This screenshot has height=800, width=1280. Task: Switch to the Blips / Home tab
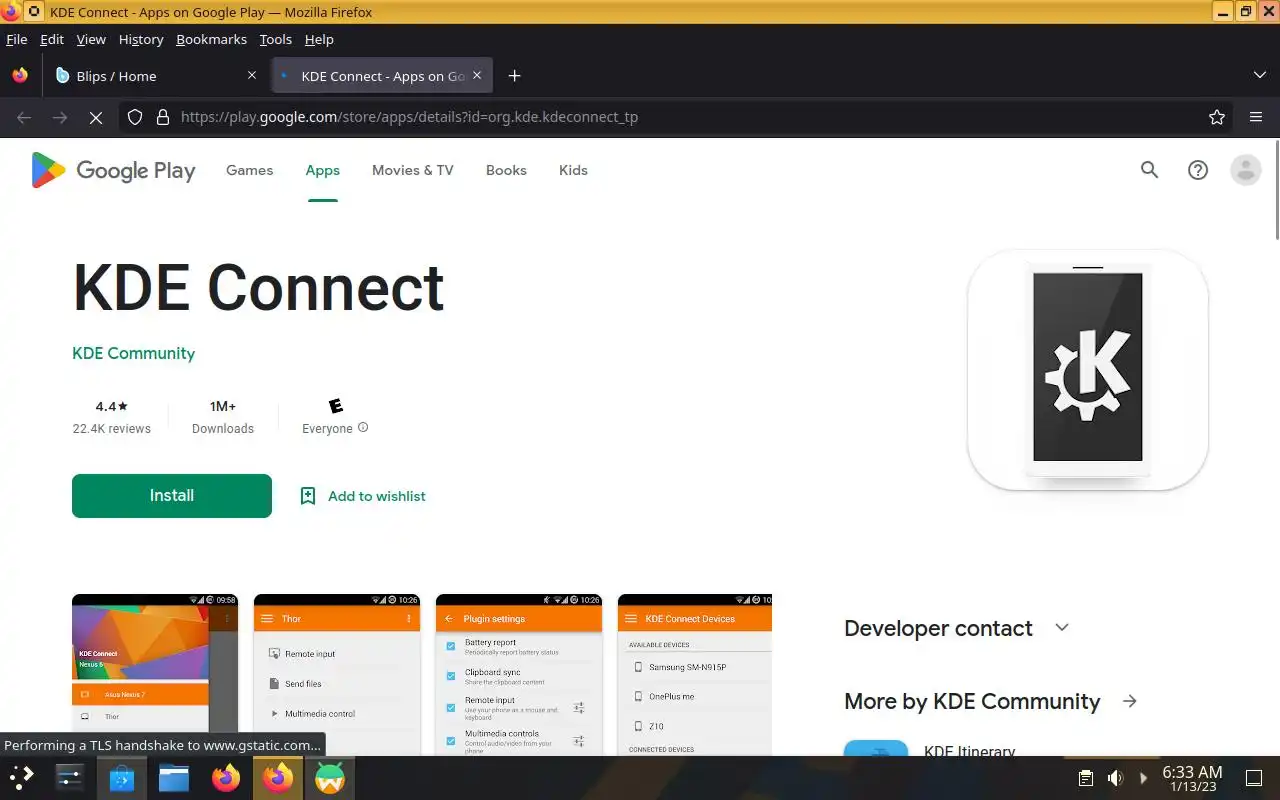tap(155, 76)
